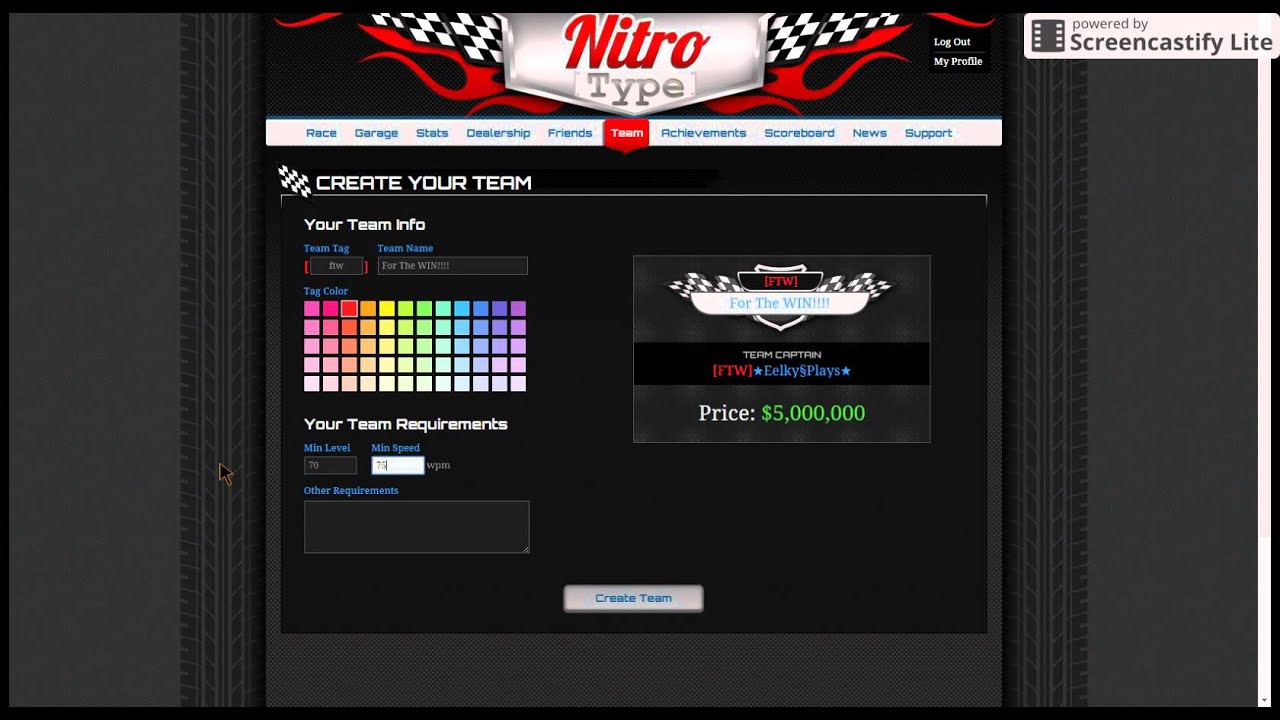
Task: Click the Other Requirements label
Action: (351, 491)
